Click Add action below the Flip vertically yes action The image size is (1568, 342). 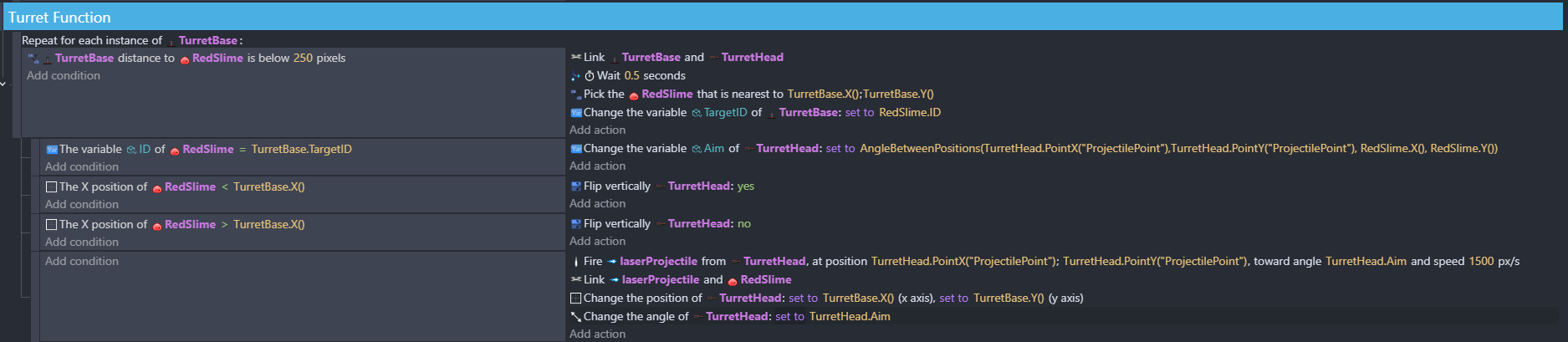tap(597, 204)
